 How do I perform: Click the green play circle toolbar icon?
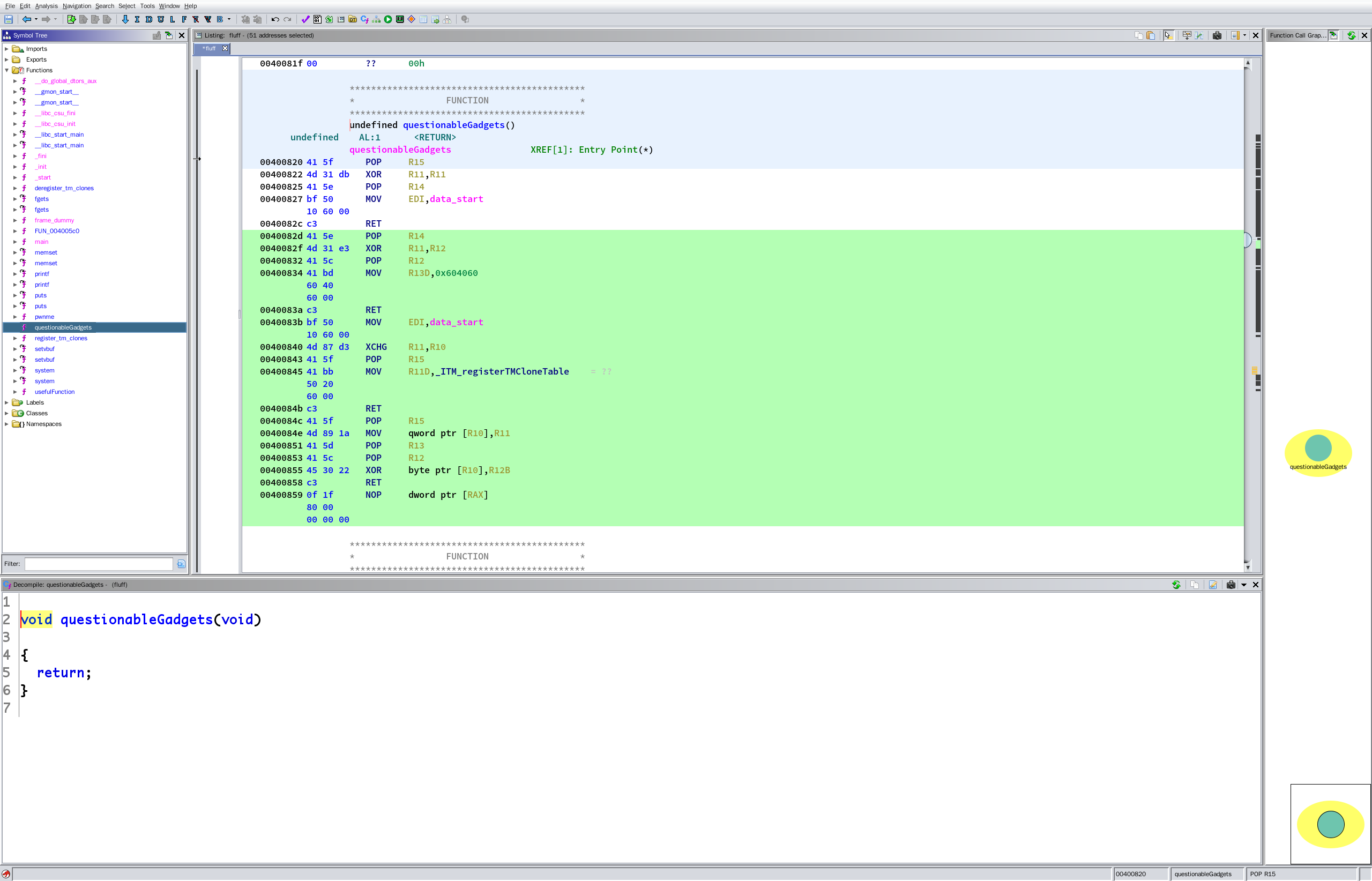click(388, 19)
